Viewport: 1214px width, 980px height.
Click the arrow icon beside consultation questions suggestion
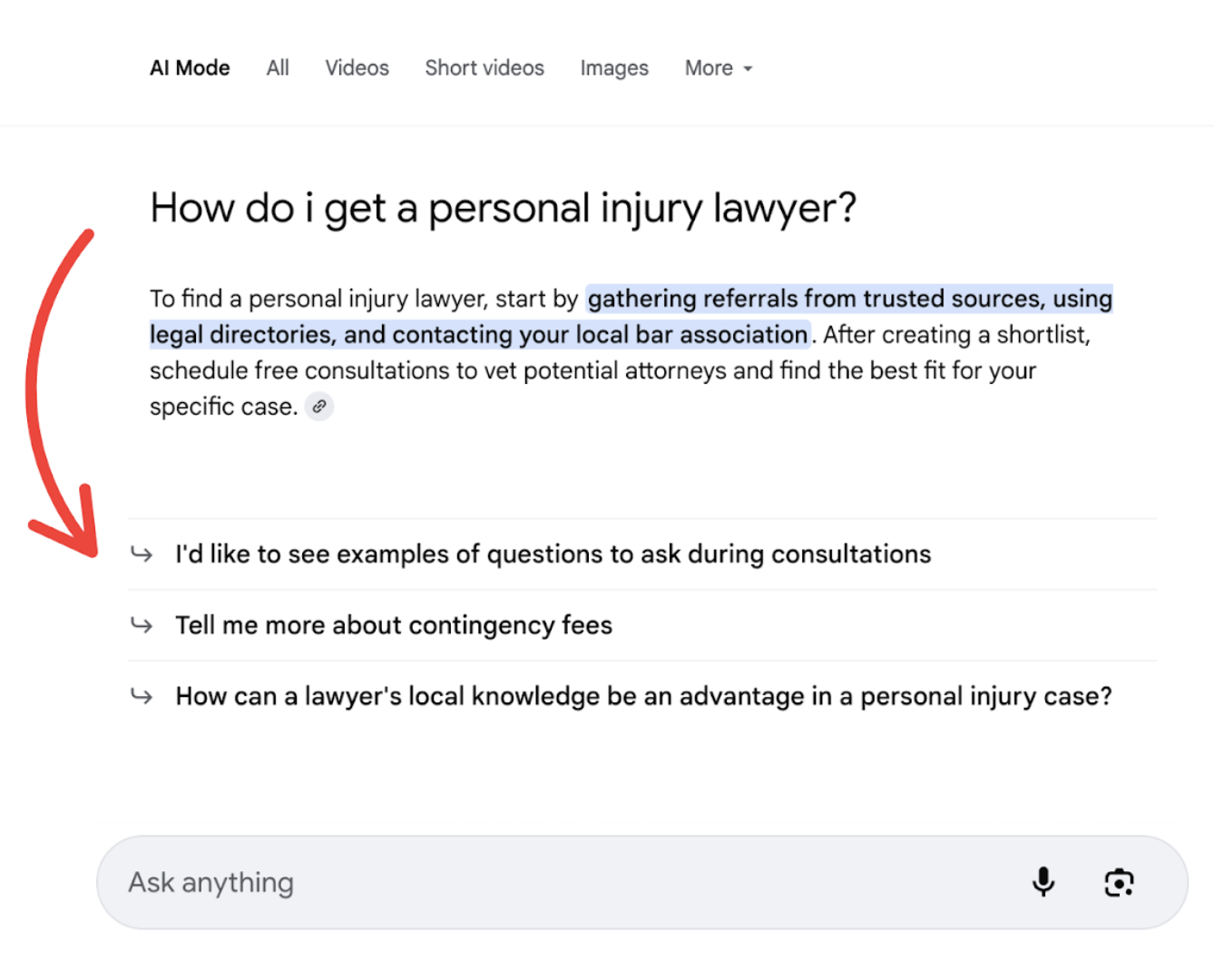pos(142,554)
